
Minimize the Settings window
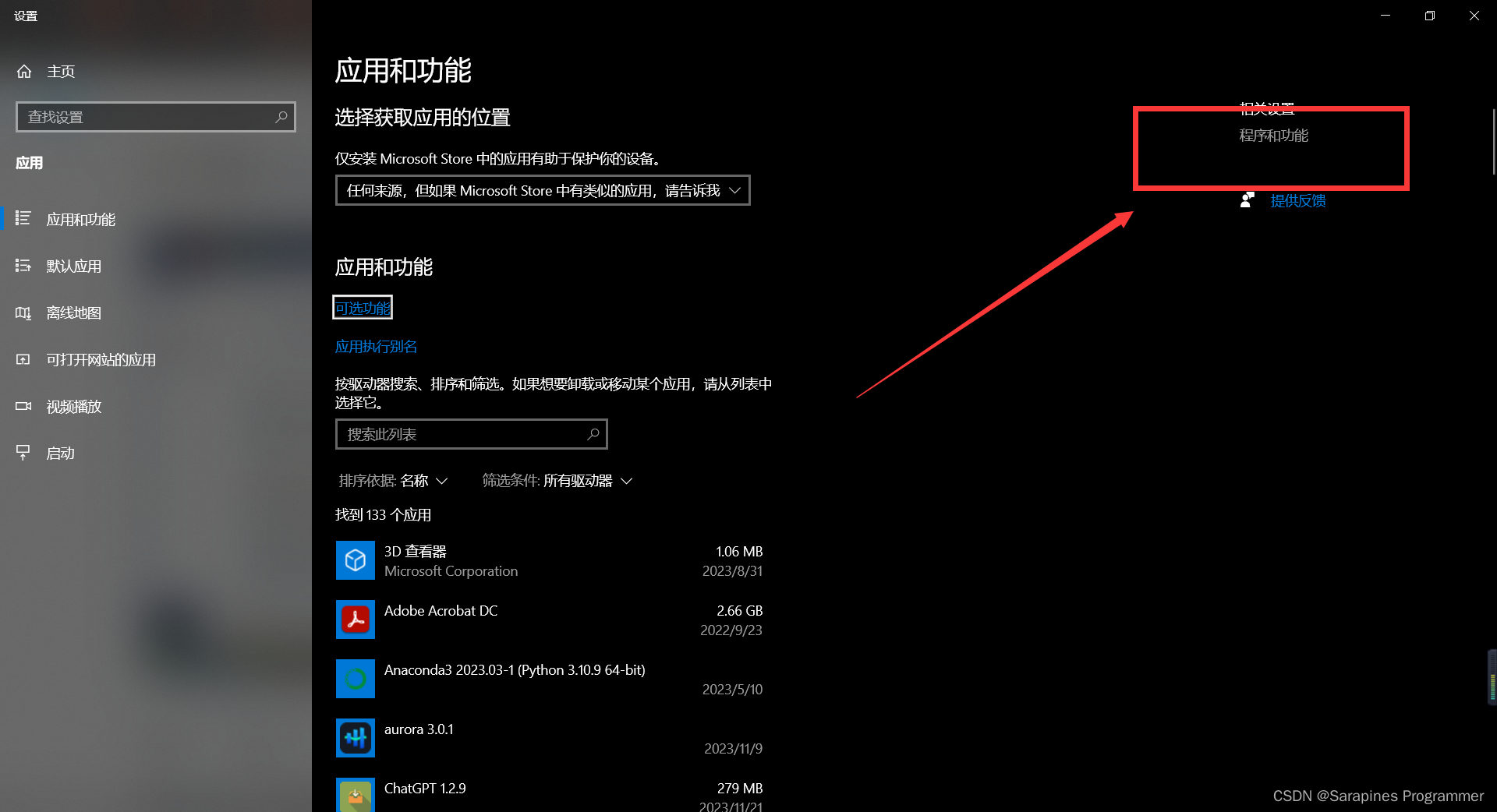tap(1386, 16)
